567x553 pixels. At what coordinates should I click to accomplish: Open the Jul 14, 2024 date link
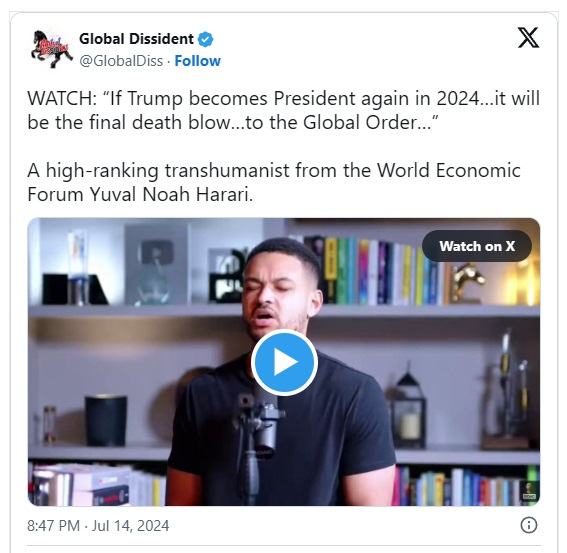pos(130,526)
